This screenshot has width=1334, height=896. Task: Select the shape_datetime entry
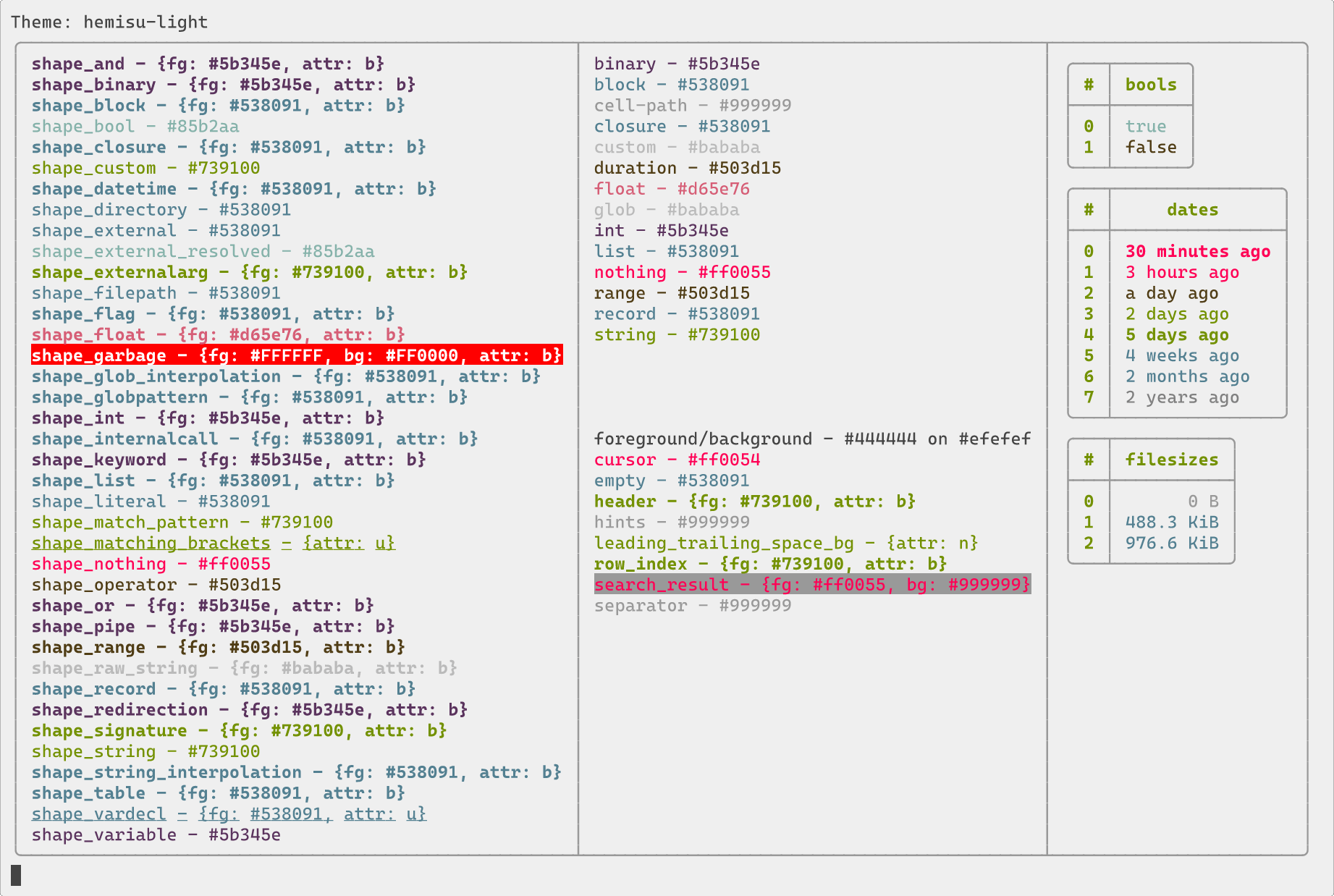point(234,189)
